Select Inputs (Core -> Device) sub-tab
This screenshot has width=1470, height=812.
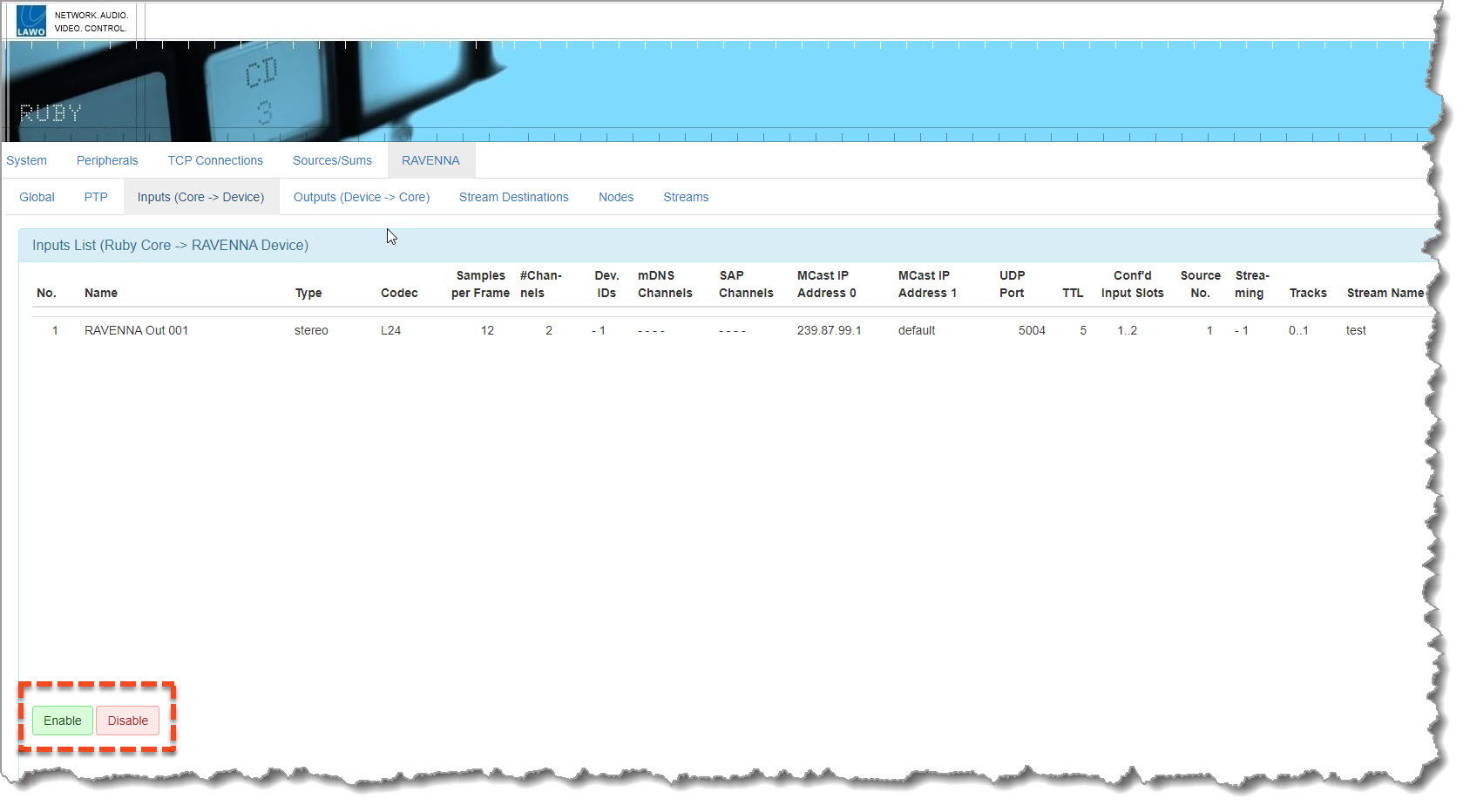pyautogui.click(x=200, y=197)
